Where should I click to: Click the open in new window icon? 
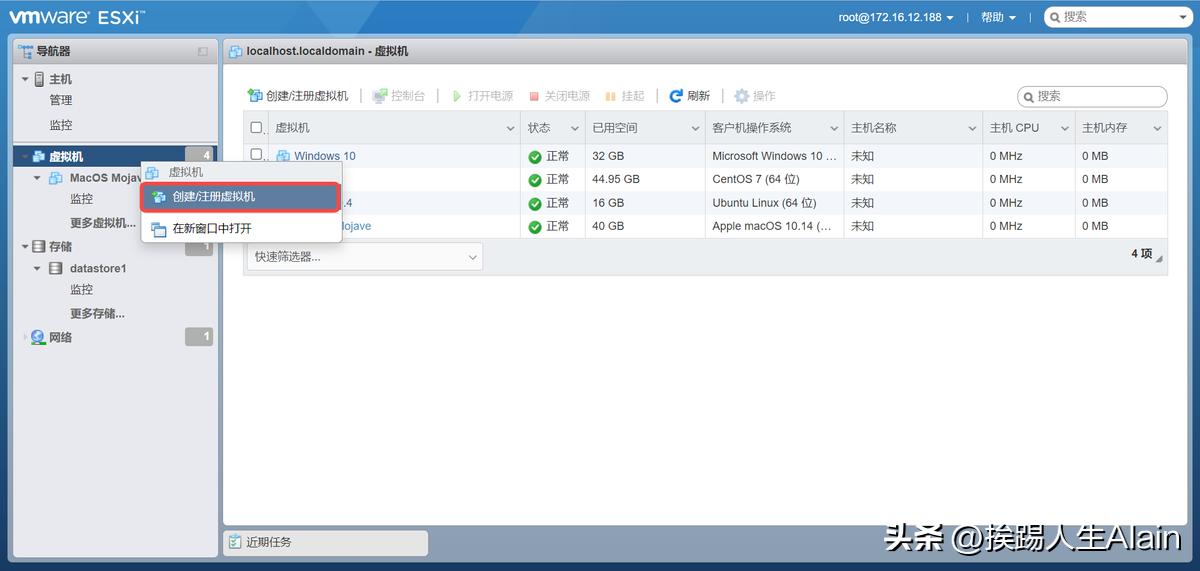158,229
